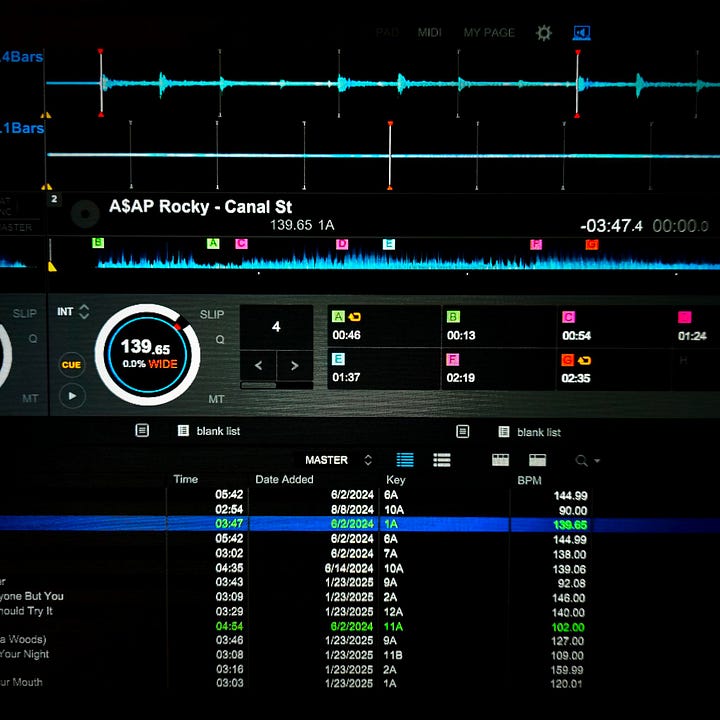Click the audio monitor speaker icon
The height and width of the screenshot is (720, 720).
(582, 33)
